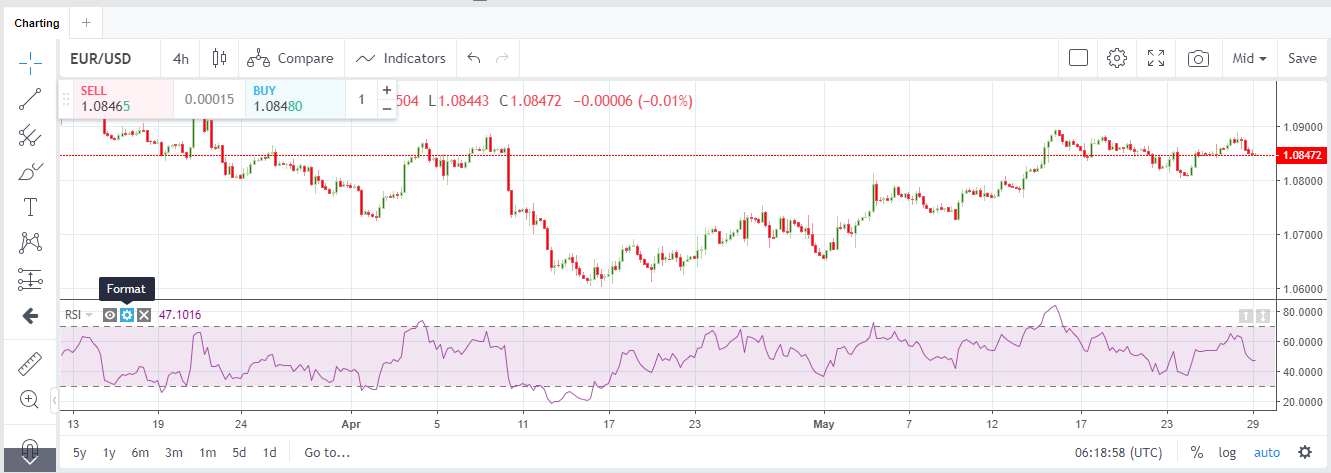Select the trend line drawing tool
The height and width of the screenshot is (473, 1331).
click(30, 99)
